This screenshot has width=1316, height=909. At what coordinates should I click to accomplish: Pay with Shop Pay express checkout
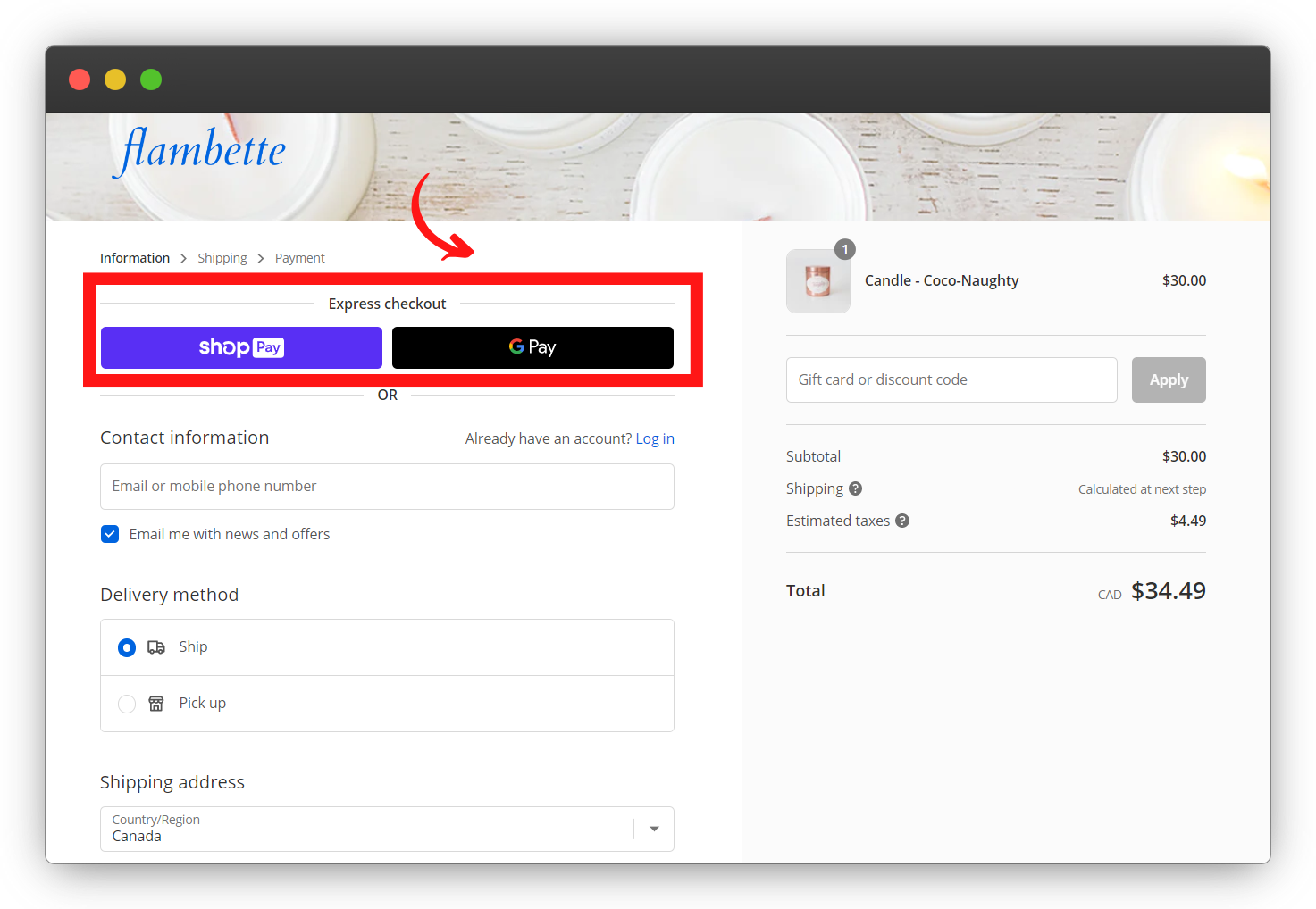pos(241,347)
